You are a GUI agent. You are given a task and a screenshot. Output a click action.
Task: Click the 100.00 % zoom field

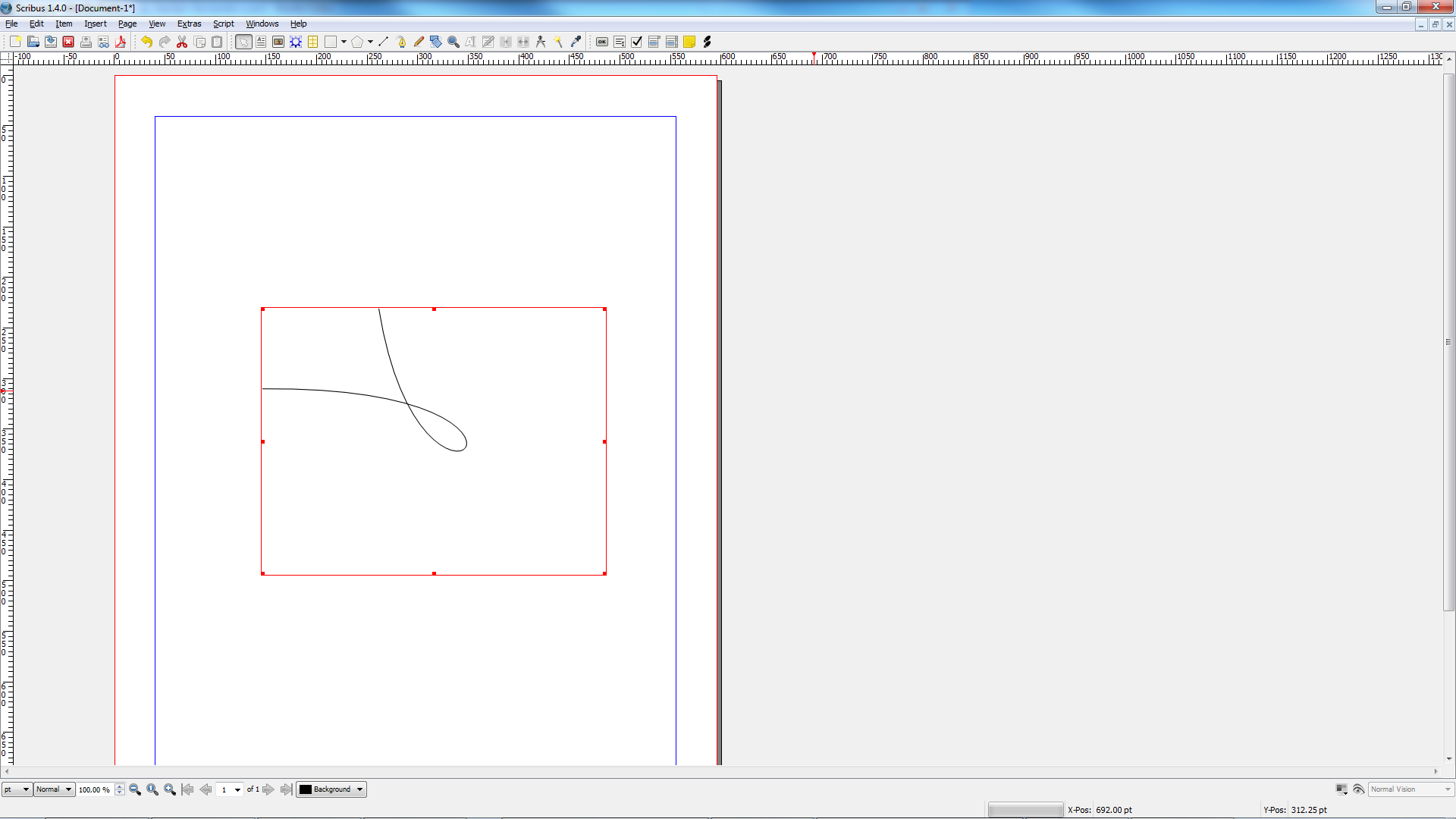click(x=95, y=789)
